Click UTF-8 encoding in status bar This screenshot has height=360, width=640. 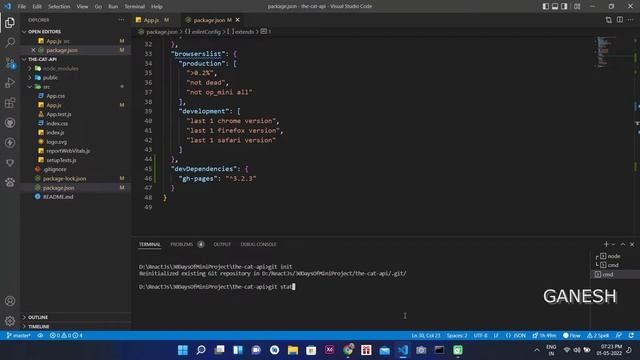(x=480, y=336)
